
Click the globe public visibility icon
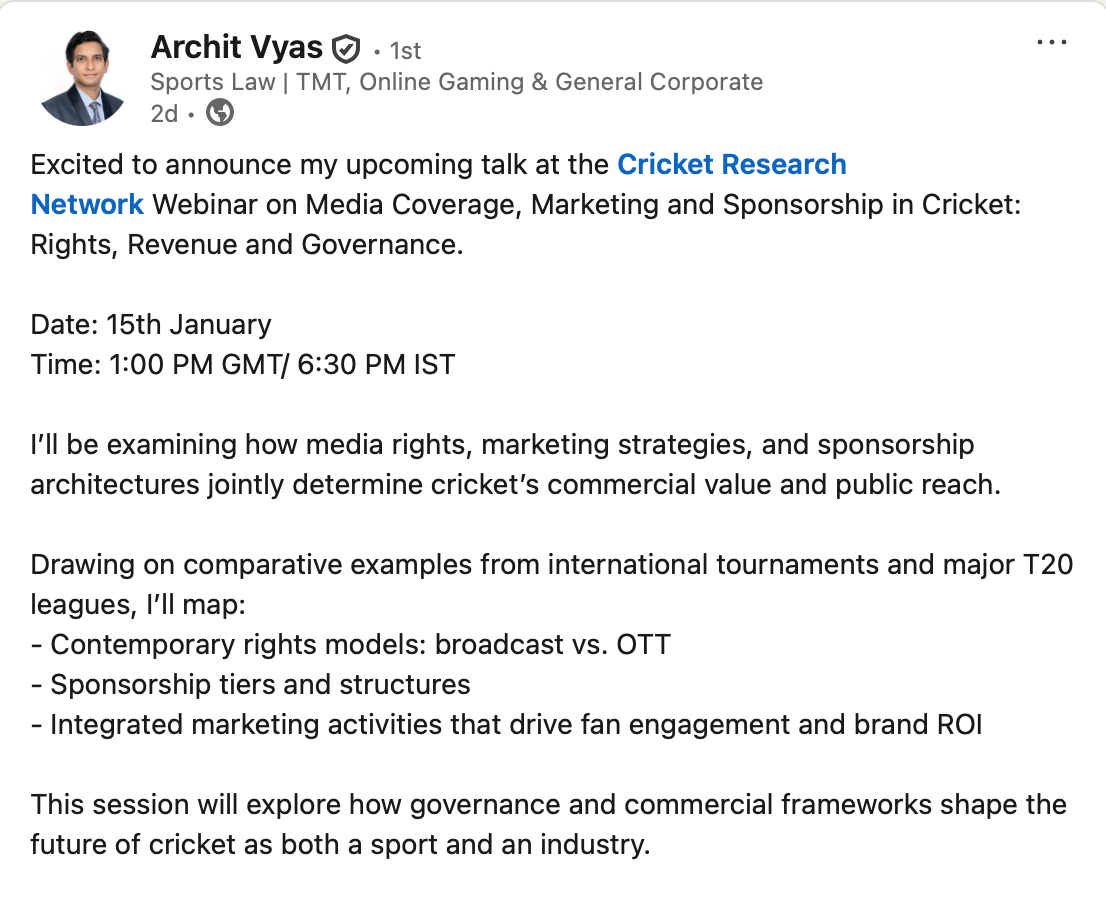tap(220, 113)
